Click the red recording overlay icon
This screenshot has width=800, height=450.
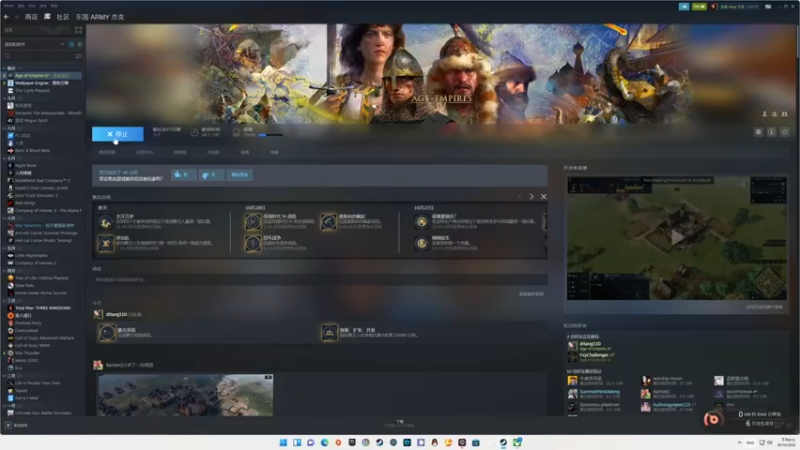pos(713,419)
